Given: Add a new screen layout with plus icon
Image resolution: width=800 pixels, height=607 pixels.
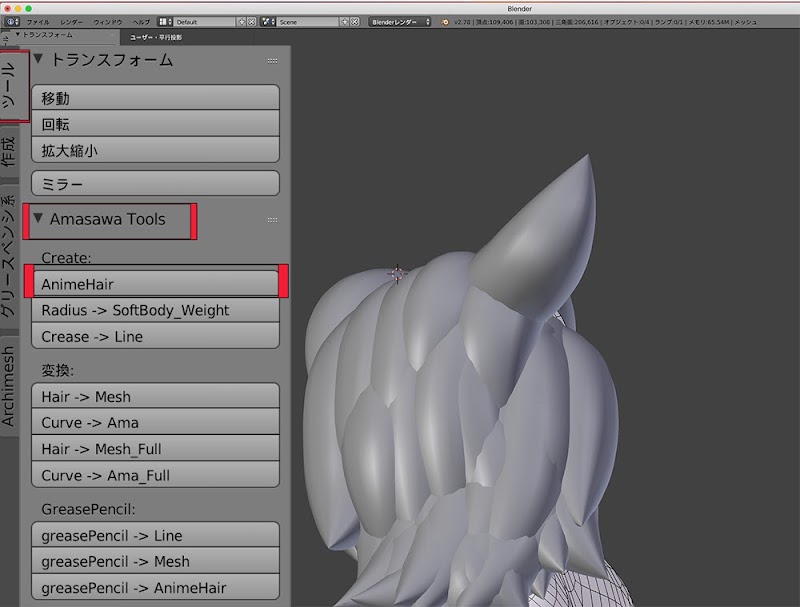Looking at the screenshot, I should (242, 22).
